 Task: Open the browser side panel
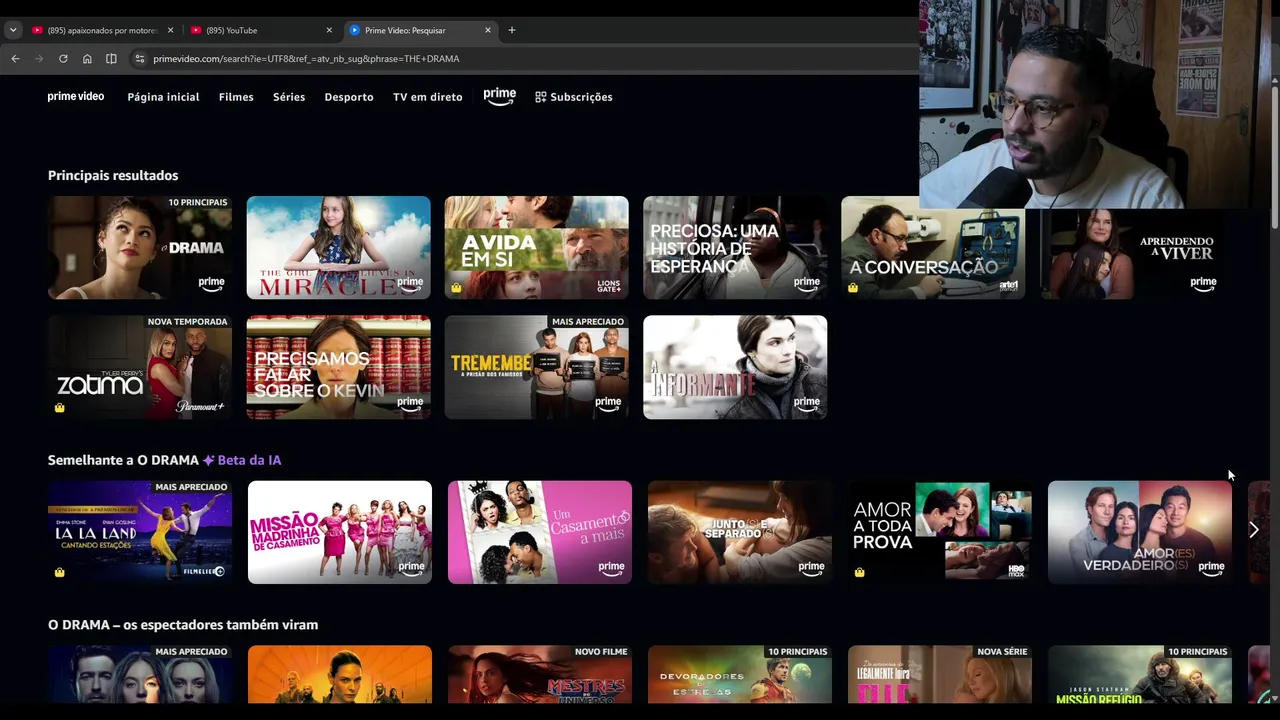click(x=111, y=59)
